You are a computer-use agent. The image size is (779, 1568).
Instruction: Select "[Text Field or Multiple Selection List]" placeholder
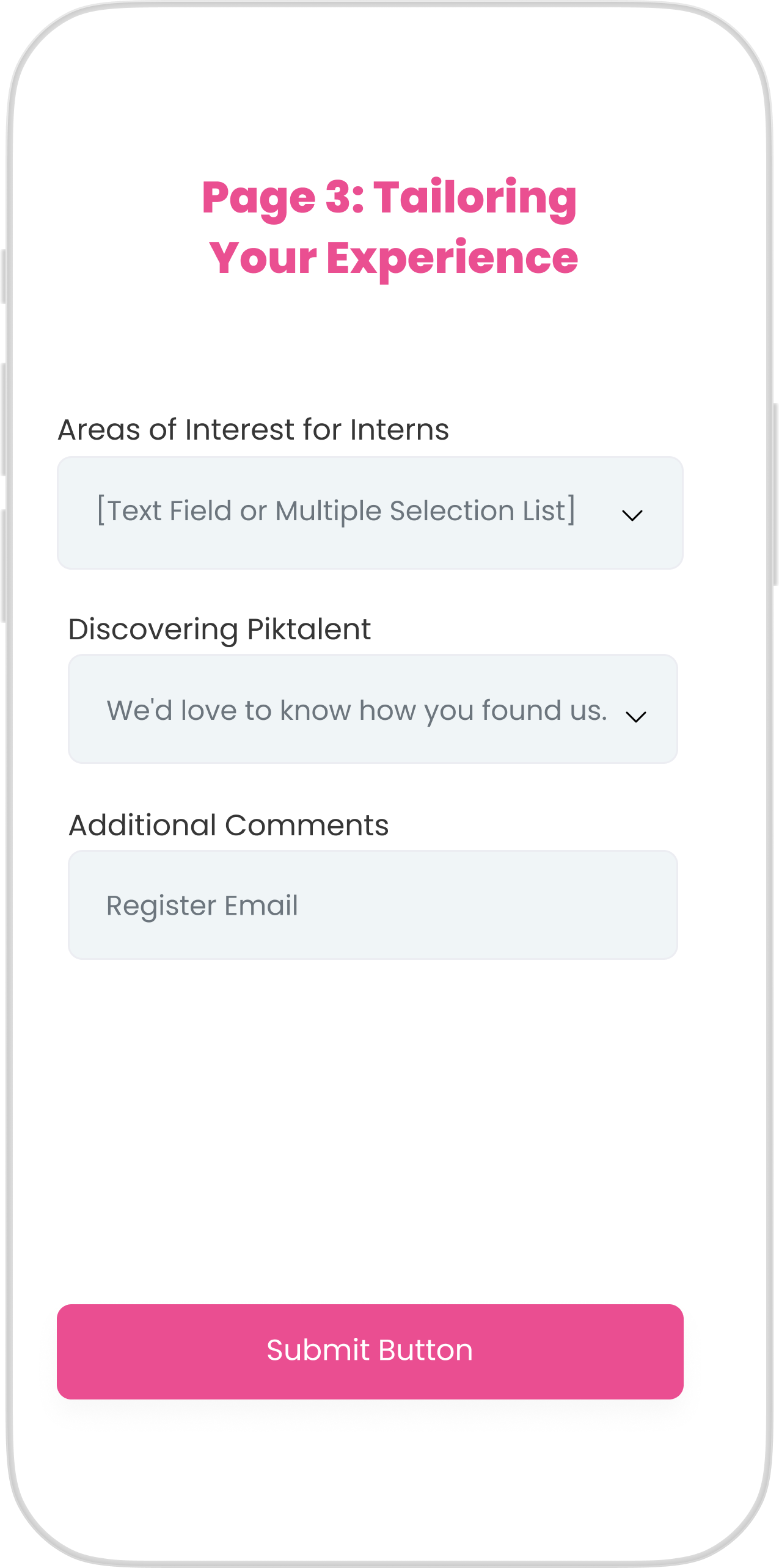[x=336, y=511]
